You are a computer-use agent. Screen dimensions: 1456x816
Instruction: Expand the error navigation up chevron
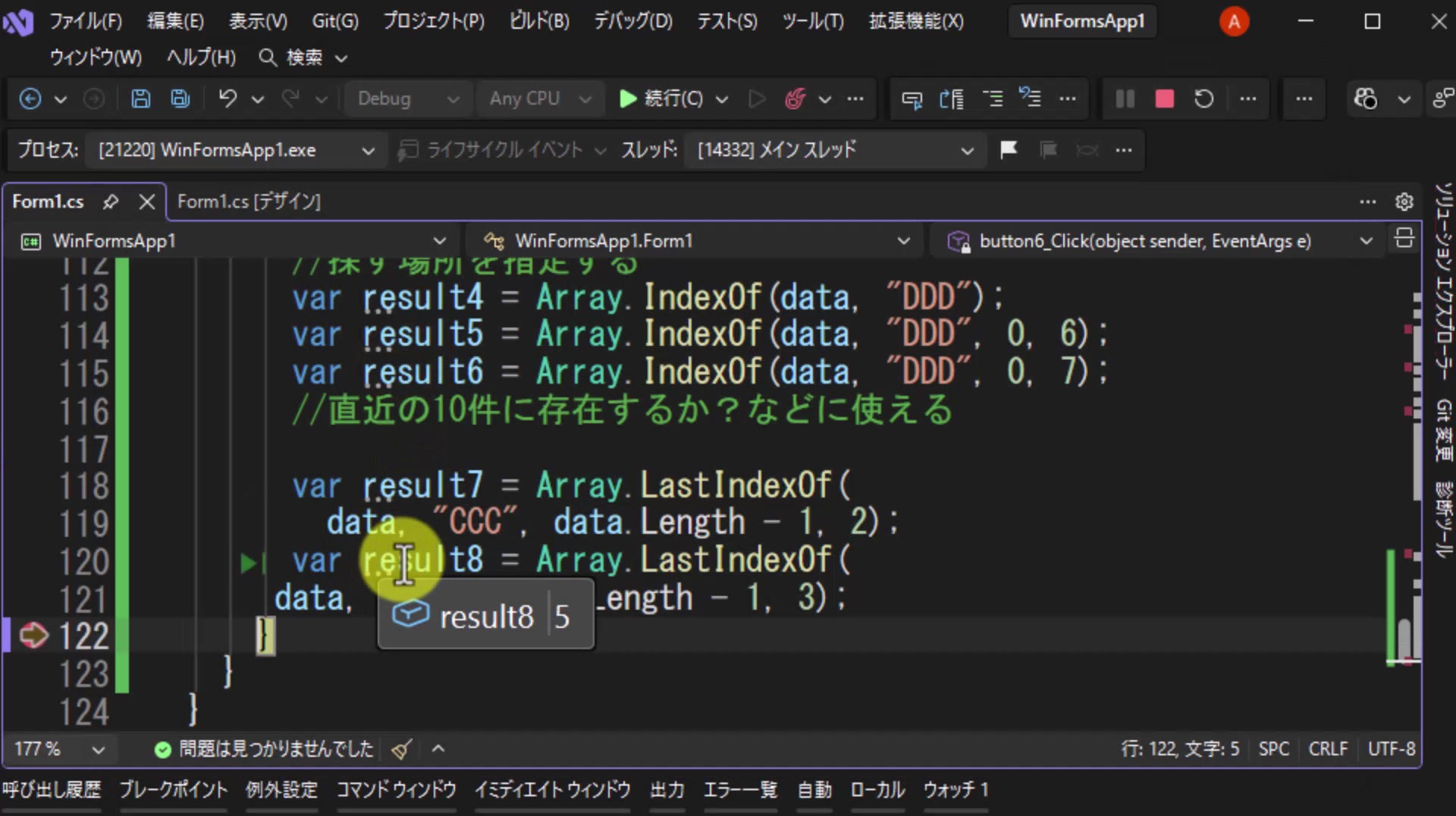(x=438, y=749)
